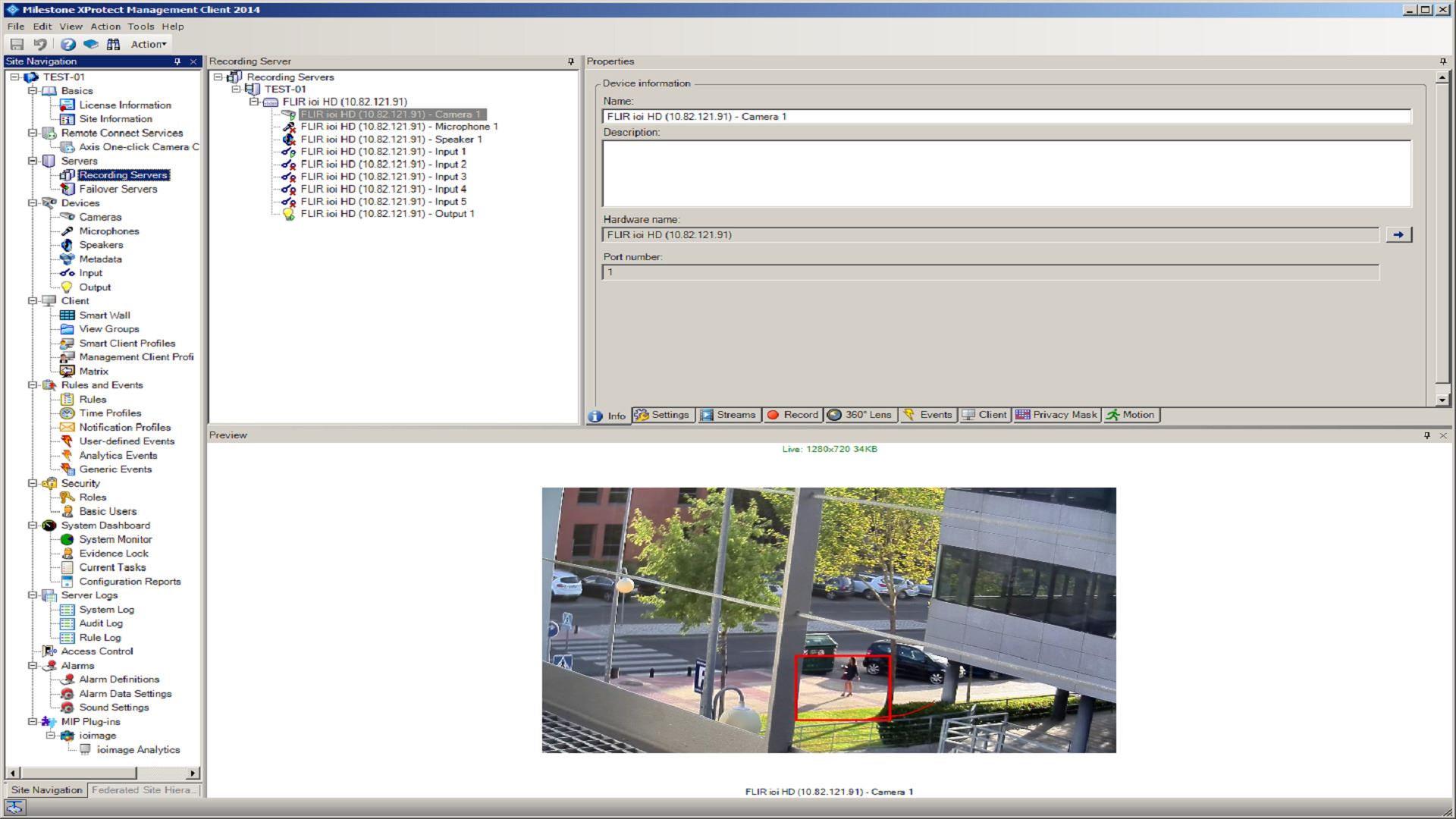Click the Access Control icon
The height and width of the screenshot is (819, 1456).
tap(49, 651)
